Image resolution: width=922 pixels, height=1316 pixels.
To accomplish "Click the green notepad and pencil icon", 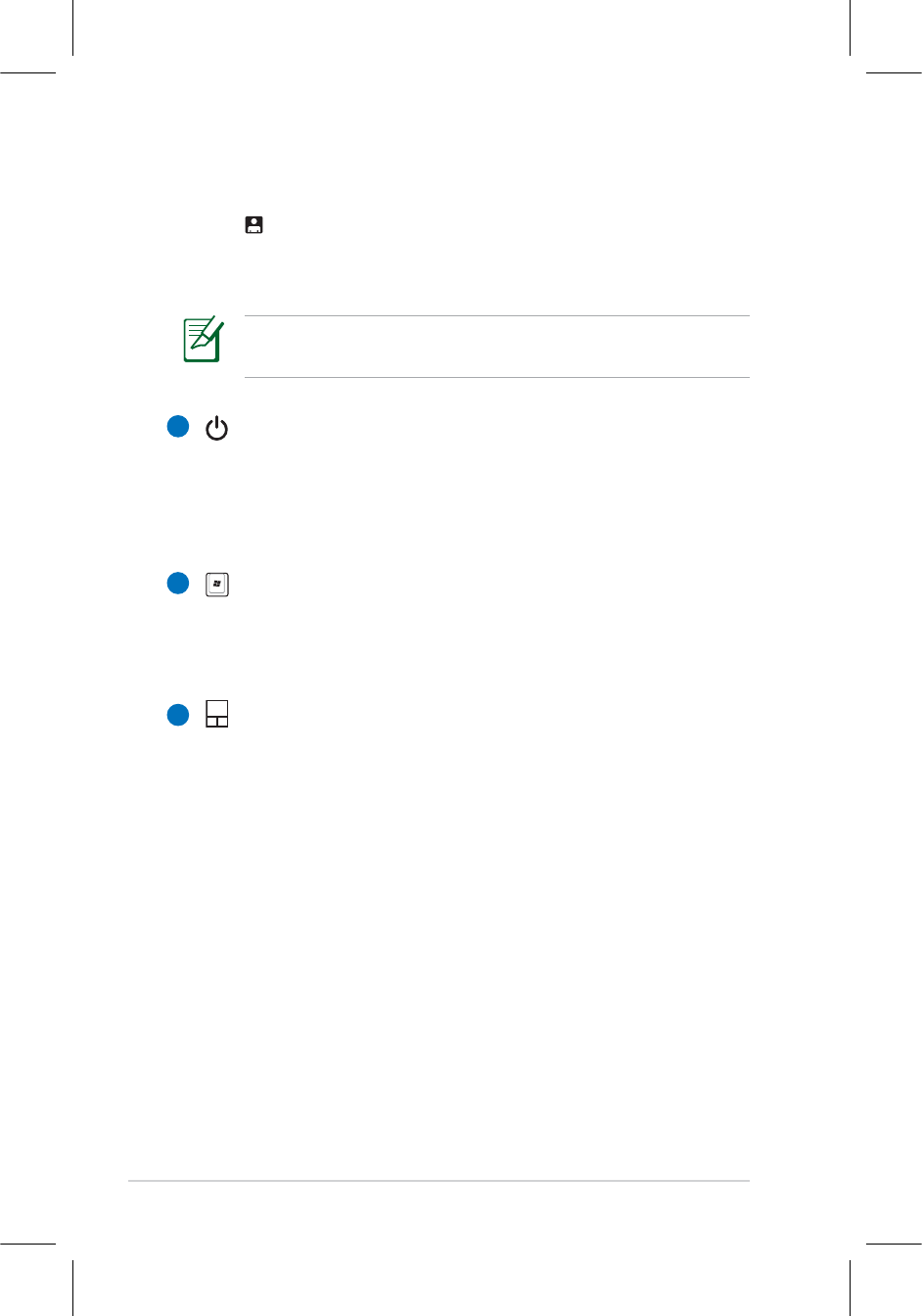I will click(x=204, y=339).
